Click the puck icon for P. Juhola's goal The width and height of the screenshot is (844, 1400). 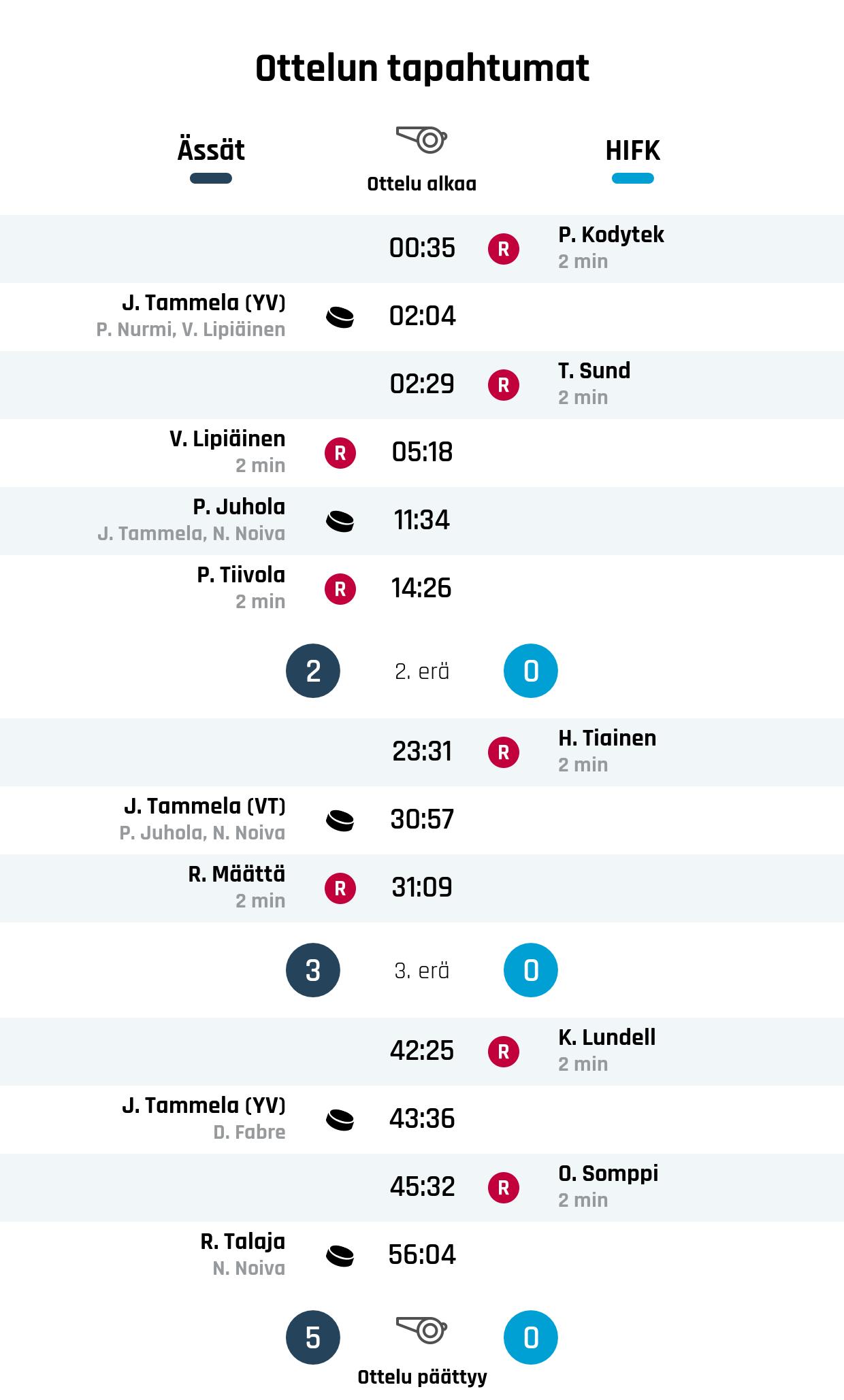click(340, 521)
